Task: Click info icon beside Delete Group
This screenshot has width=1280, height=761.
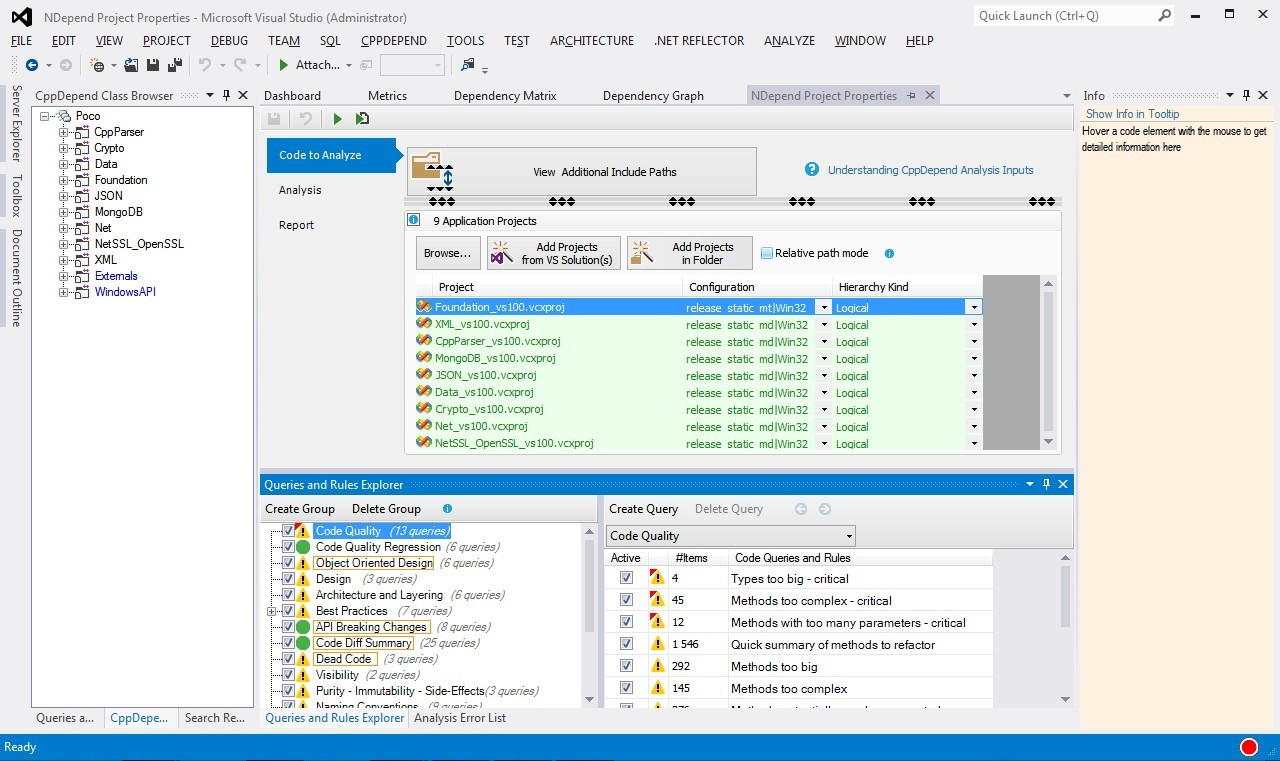Action: click(447, 509)
